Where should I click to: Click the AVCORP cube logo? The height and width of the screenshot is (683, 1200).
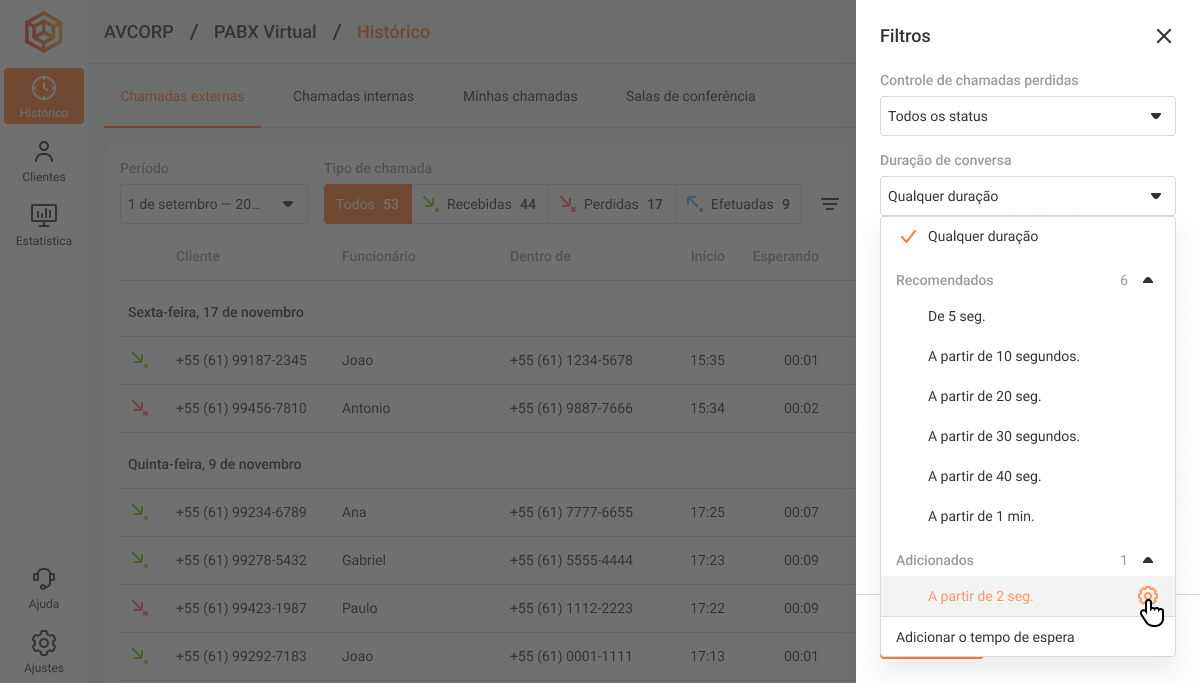pos(43,32)
